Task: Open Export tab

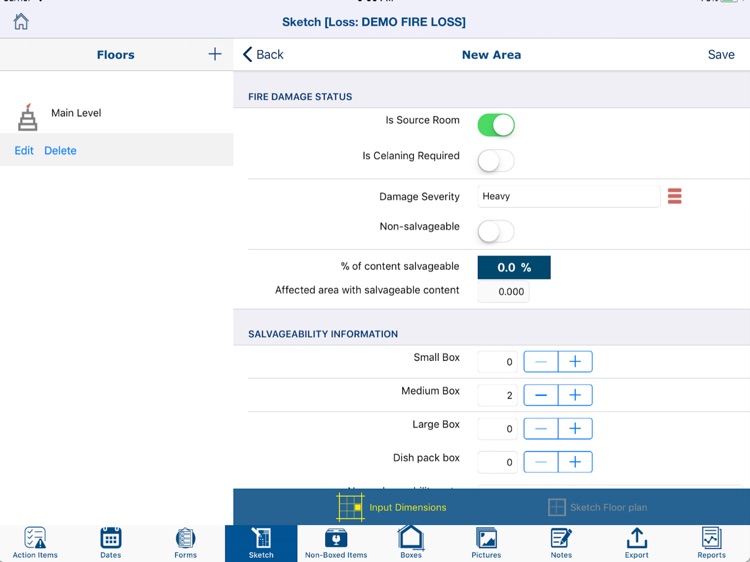Action: tap(637, 543)
